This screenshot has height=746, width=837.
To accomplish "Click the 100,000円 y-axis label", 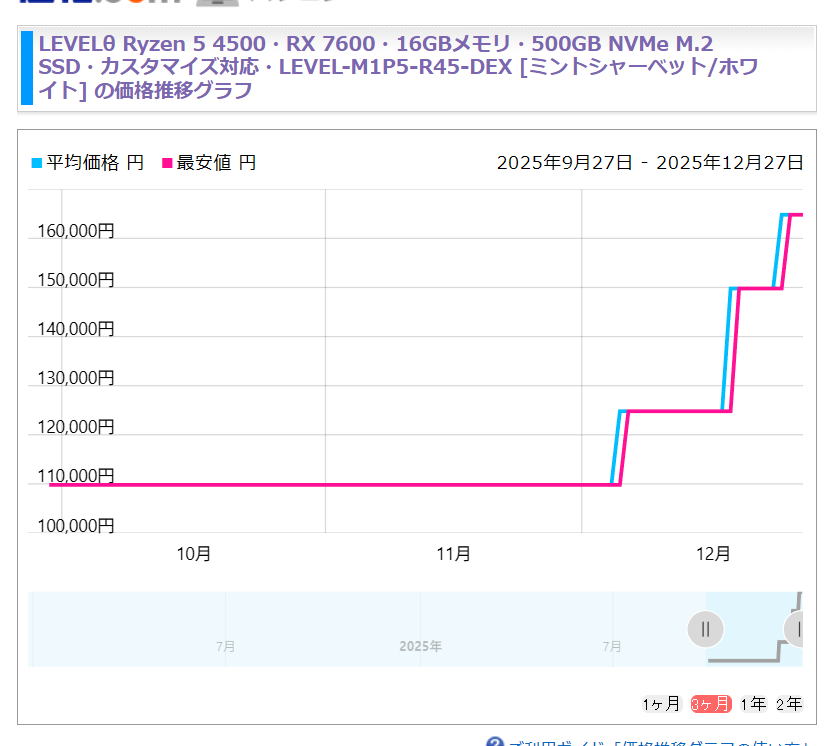I will pos(75,525).
